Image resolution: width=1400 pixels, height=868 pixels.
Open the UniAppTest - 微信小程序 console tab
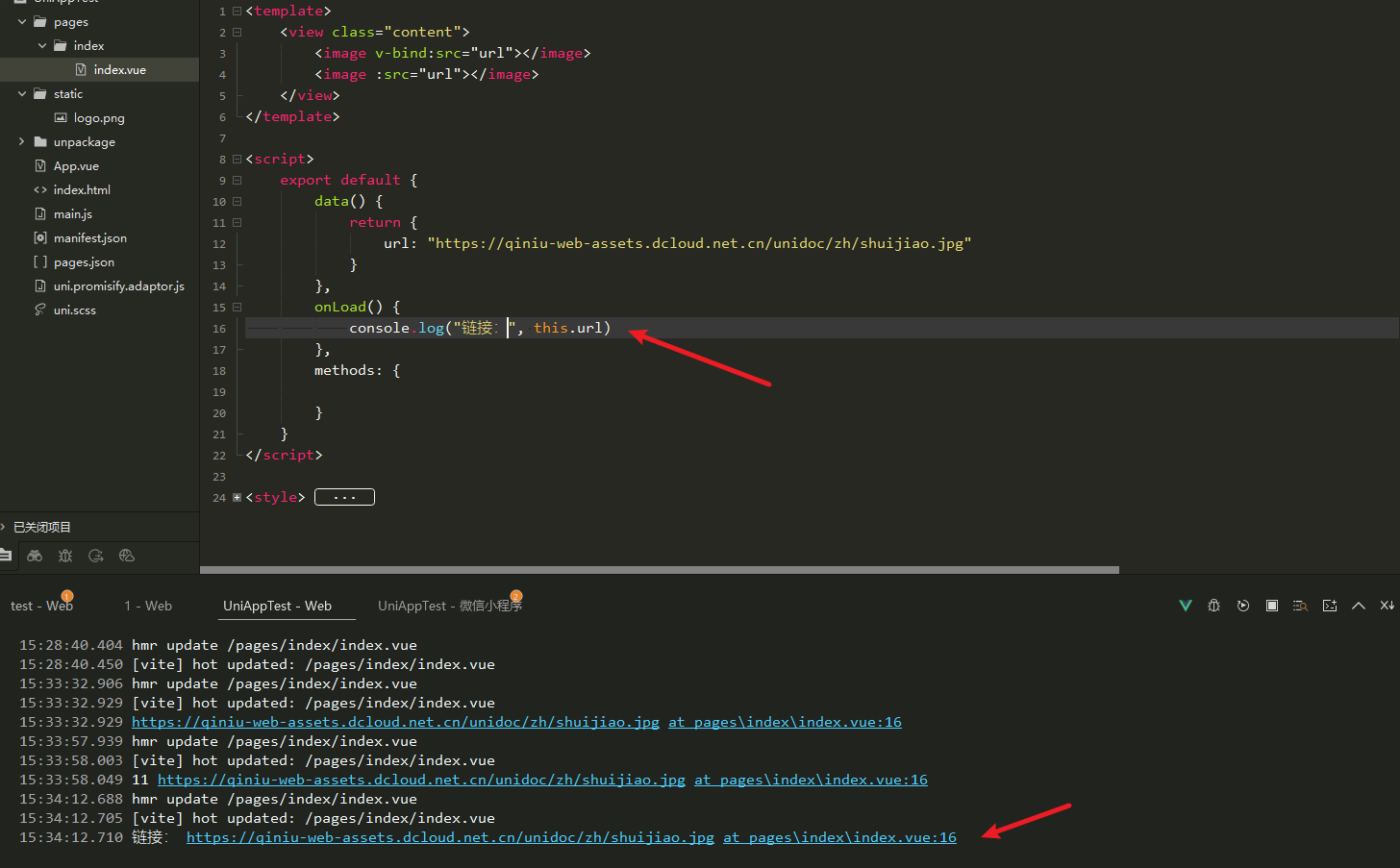pyautogui.click(x=450, y=606)
